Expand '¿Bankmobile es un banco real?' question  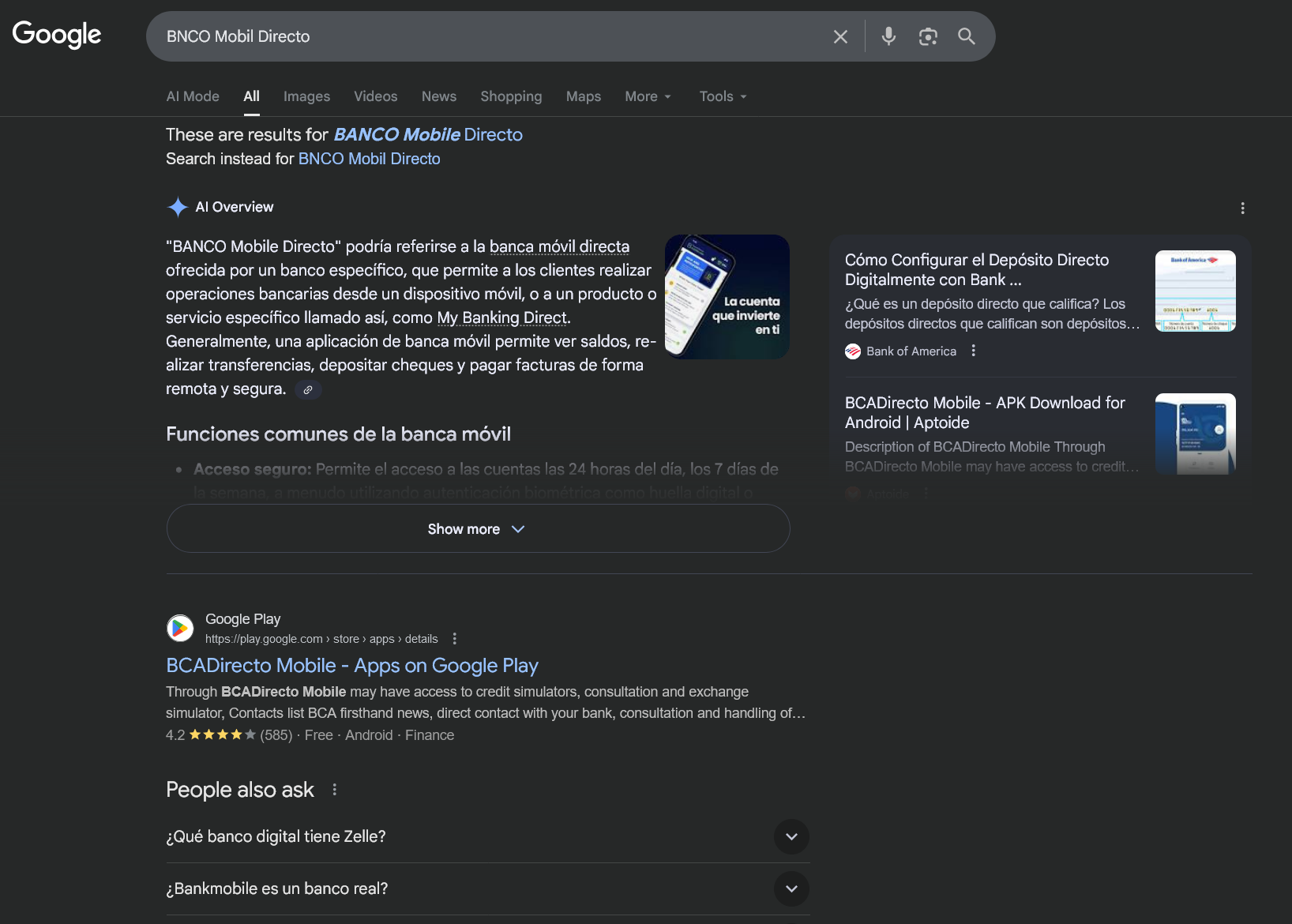click(791, 888)
